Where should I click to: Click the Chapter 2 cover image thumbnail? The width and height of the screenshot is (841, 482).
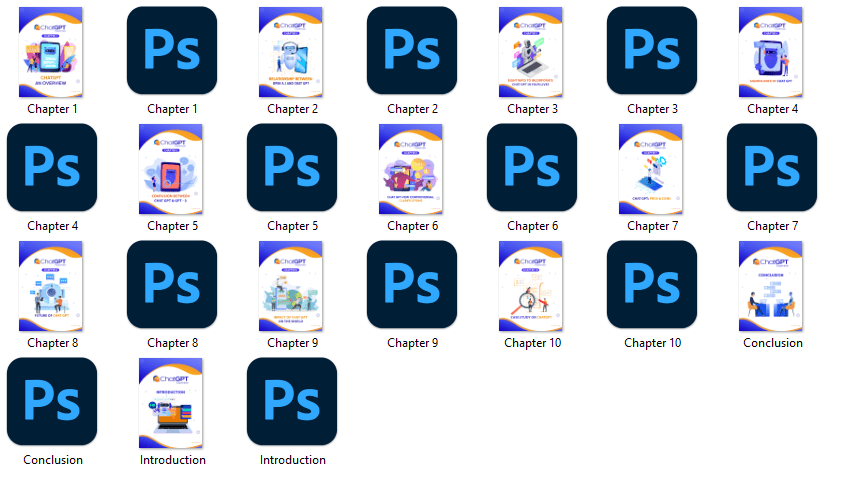[x=292, y=51]
